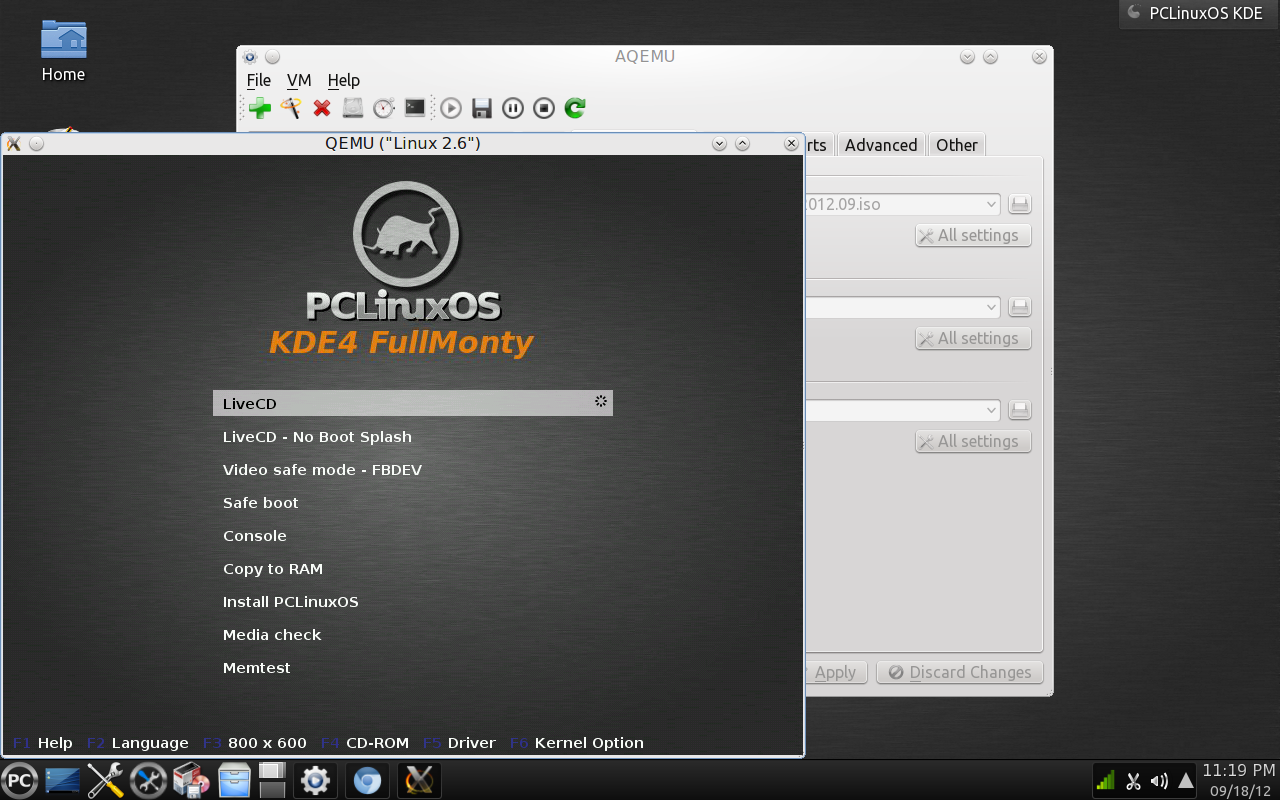Open the AQEMU File menu
The height and width of the screenshot is (800, 1280).
258,80
